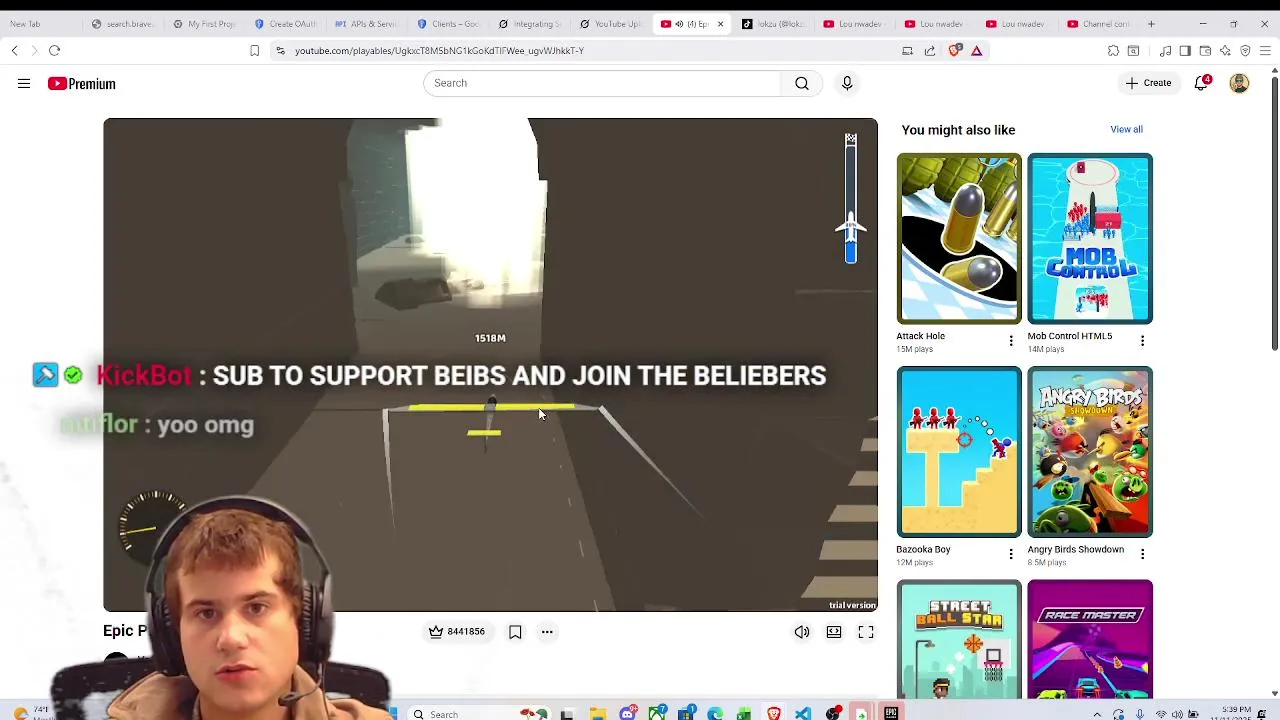Click View all link for suggestions
The height and width of the screenshot is (720, 1280).
[x=1126, y=129]
